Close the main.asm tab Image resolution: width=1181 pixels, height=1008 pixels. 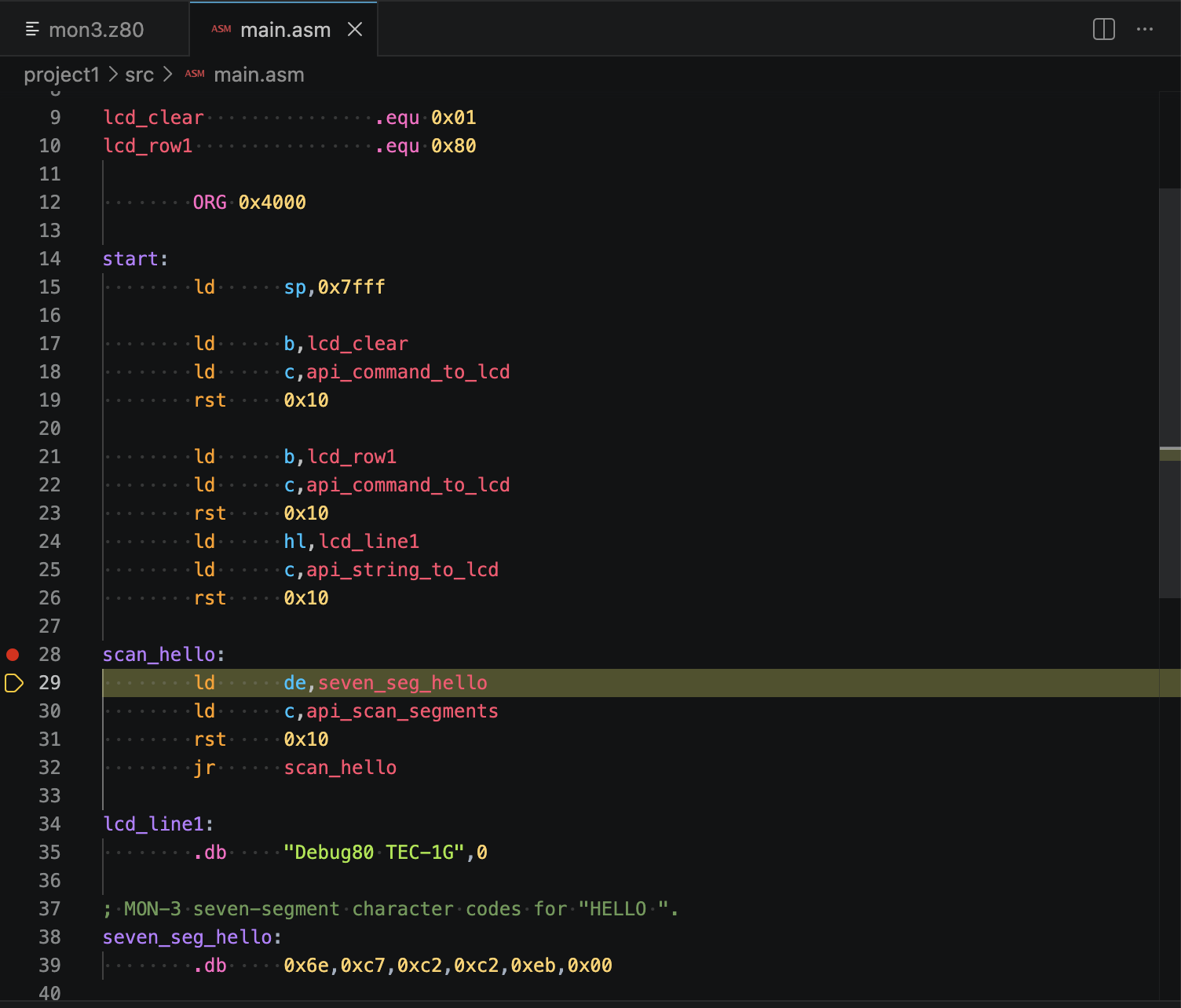point(355,30)
